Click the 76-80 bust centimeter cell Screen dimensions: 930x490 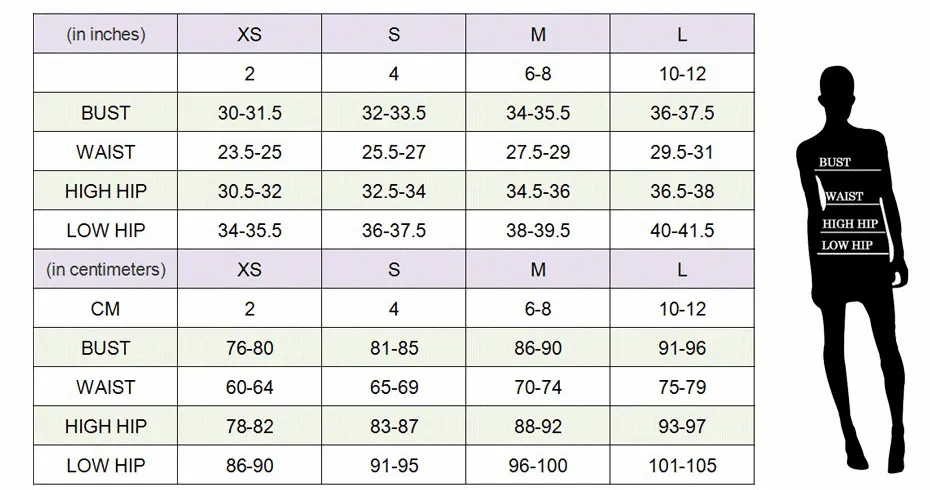click(250, 348)
